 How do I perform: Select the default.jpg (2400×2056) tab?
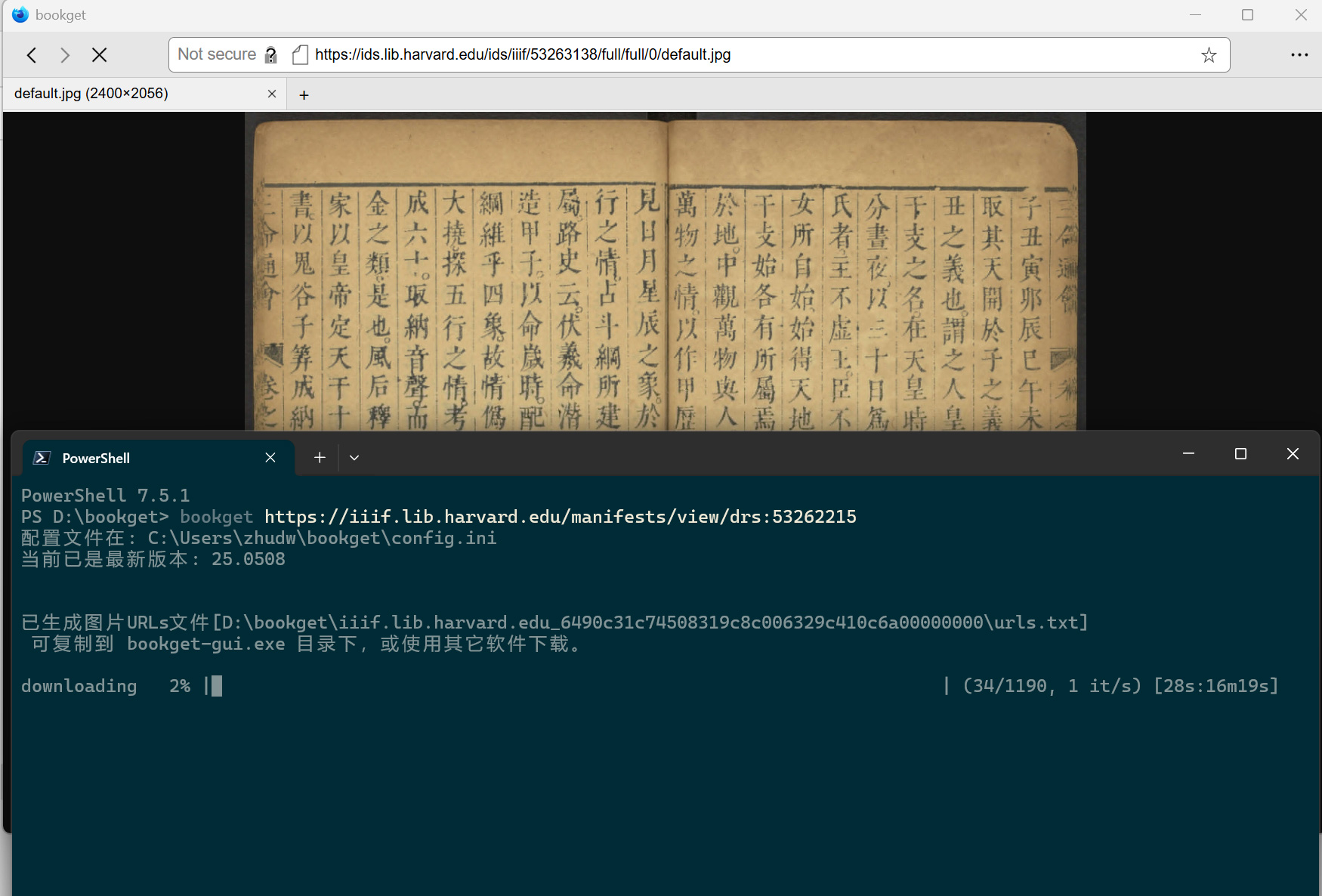click(x=144, y=94)
